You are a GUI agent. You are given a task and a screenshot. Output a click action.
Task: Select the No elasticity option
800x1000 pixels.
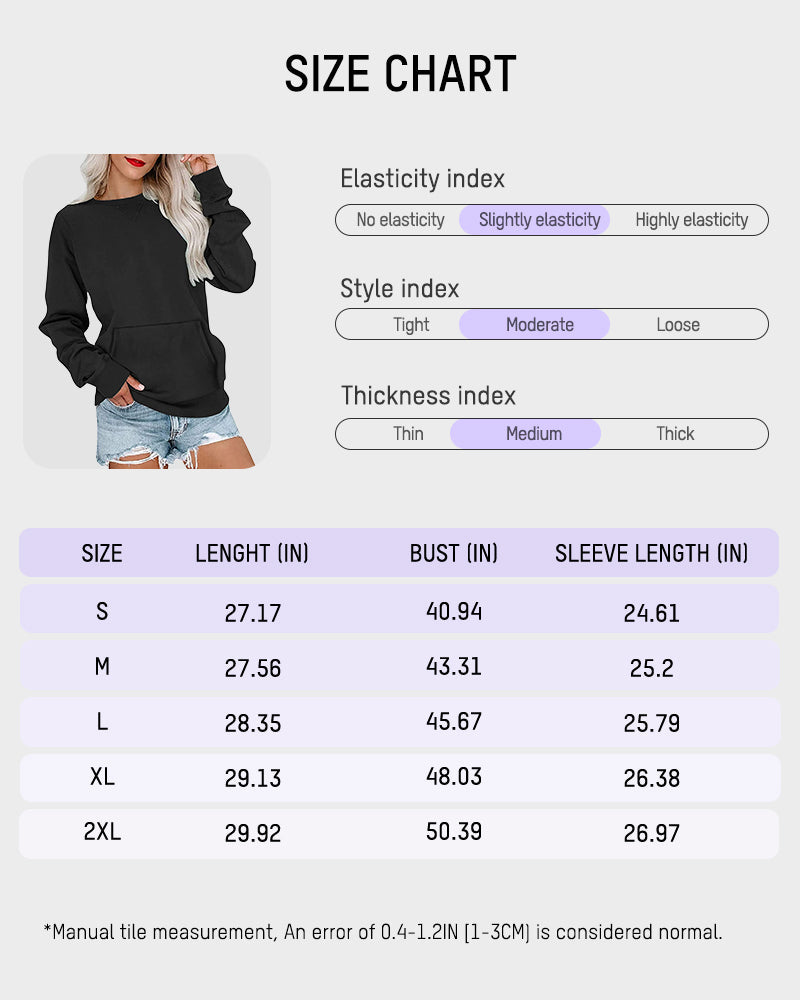(400, 220)
